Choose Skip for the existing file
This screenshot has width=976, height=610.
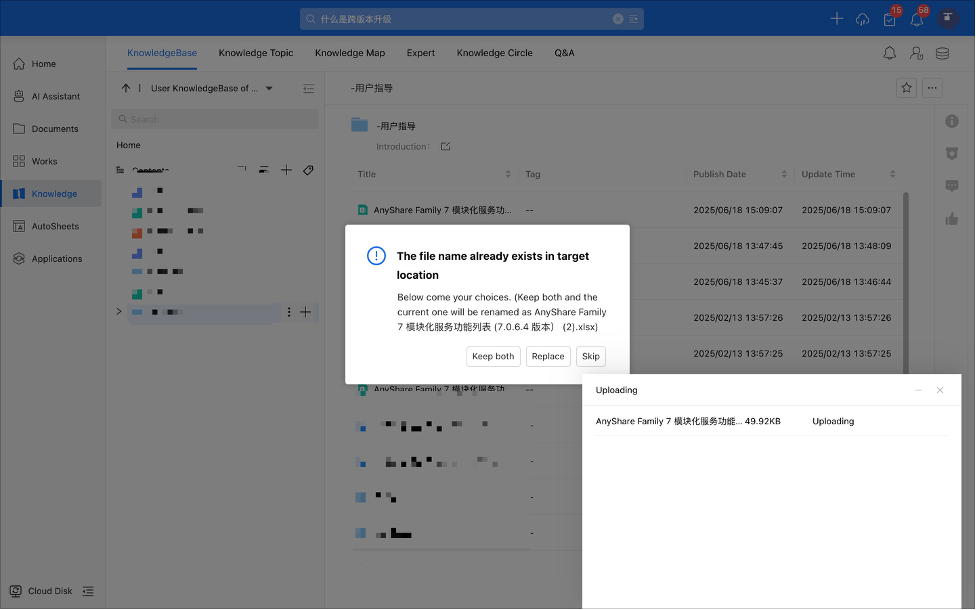tap(590, 356)
